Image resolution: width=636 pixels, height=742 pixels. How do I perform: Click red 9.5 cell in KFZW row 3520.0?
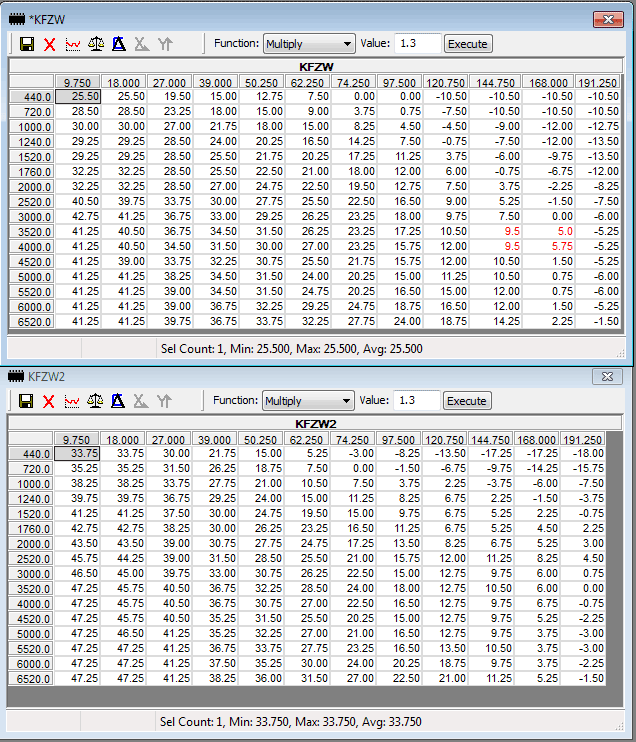point(495,231)
